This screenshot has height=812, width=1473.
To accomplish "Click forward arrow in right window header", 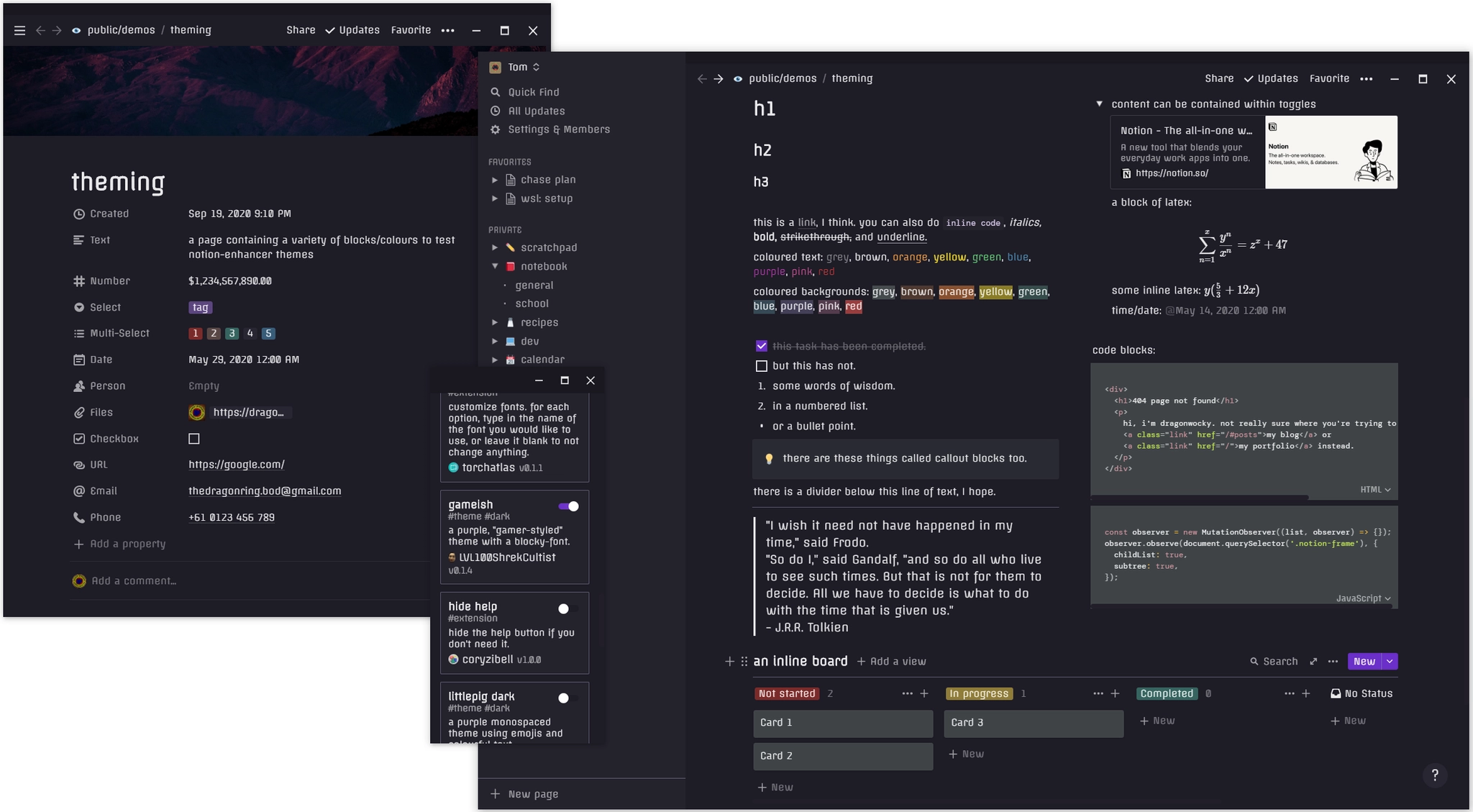I will tap(718, 79).
